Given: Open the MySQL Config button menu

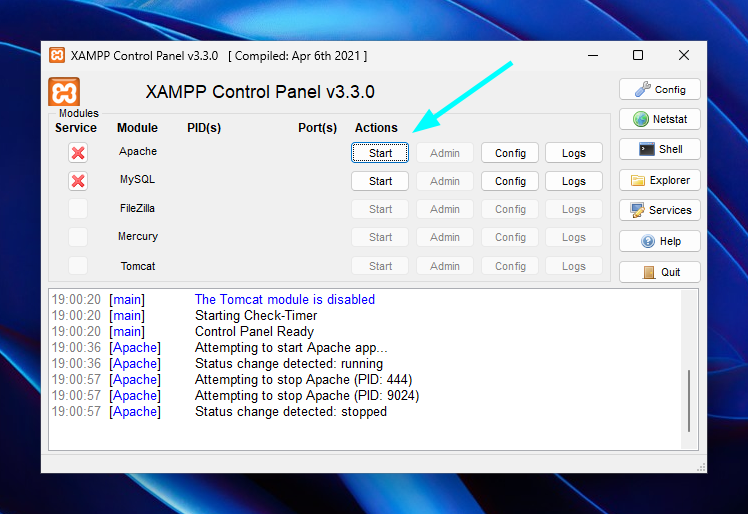Looking at the screenshot, I should tap(510, 181).
